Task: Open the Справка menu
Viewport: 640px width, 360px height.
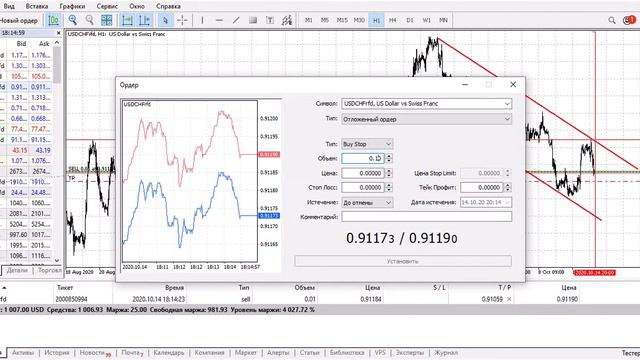Action: click(x=168, y=7)
